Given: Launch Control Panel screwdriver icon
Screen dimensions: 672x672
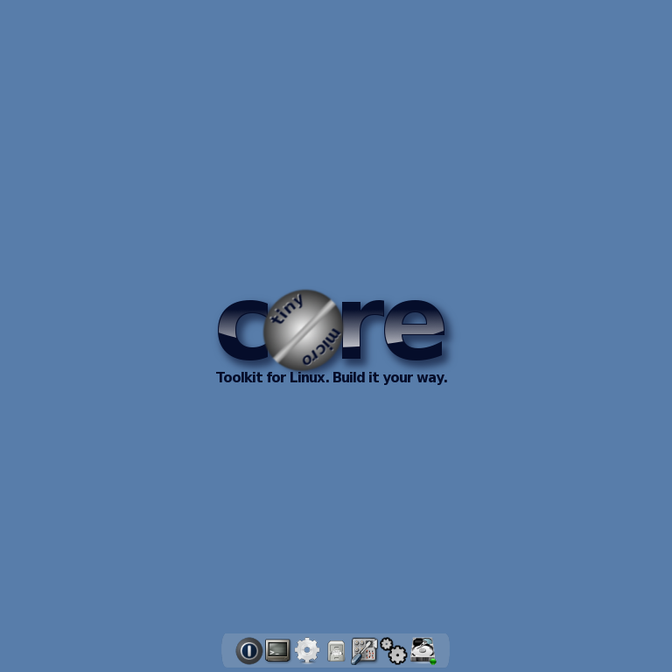Looking at the screenshot, I should [x=364, y=651].
